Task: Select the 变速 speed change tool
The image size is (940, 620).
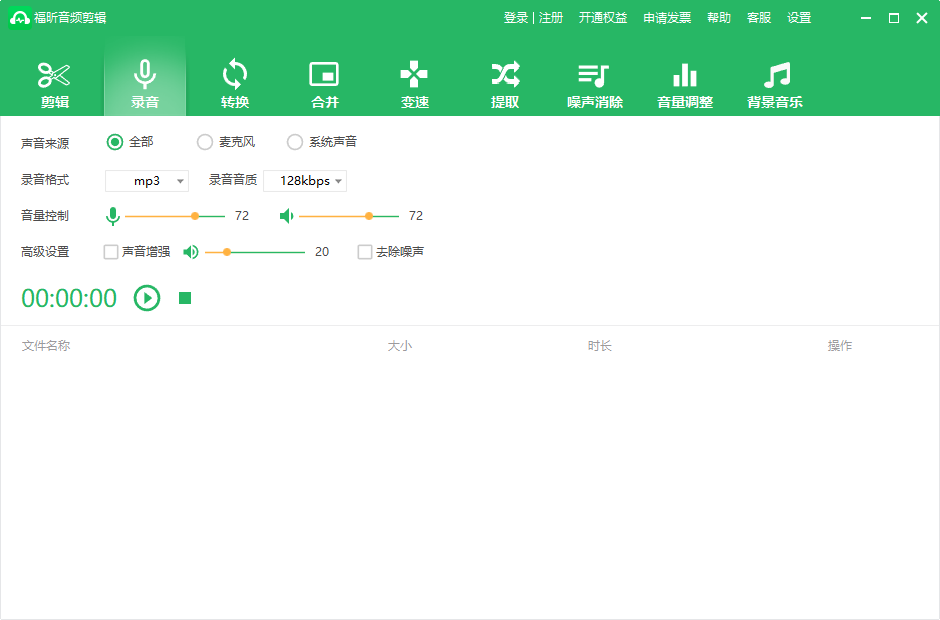Action: 414,82
